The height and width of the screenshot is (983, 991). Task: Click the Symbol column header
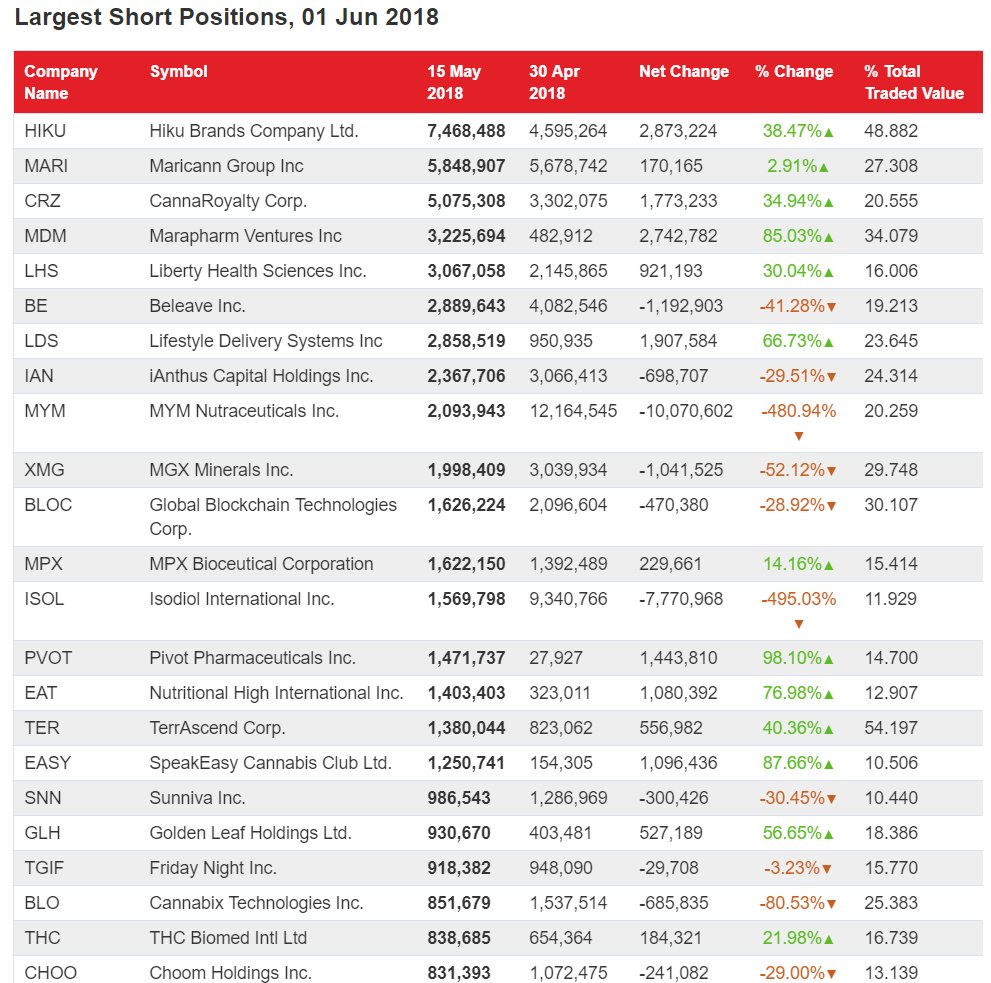click(x=178, y=71)
